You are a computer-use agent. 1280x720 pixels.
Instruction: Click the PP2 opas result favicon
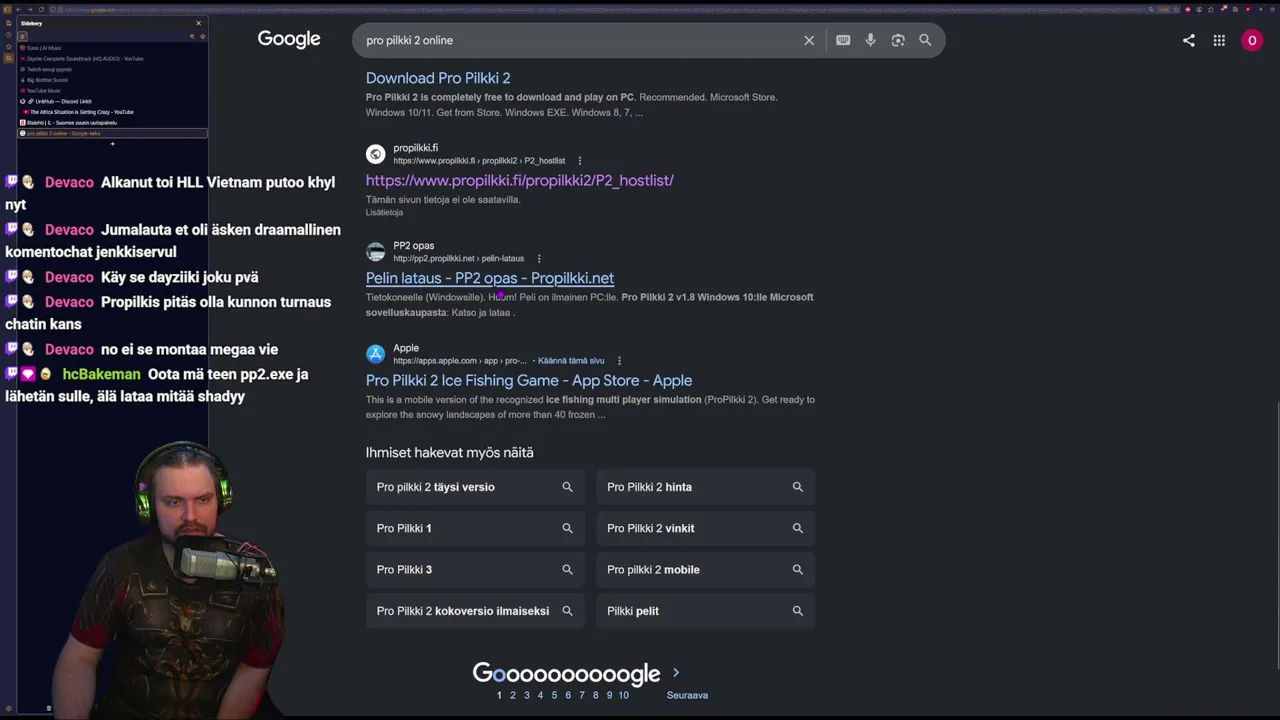click(x=375, y=252)
